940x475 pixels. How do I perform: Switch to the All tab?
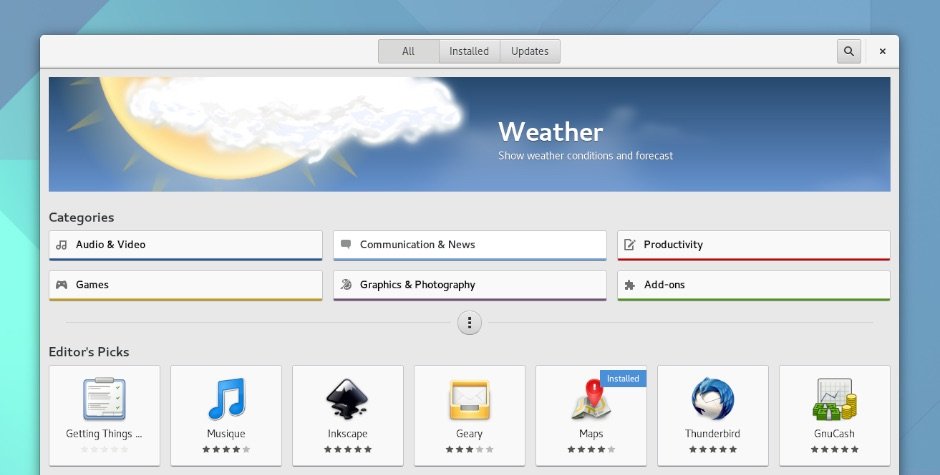[x=409, y=52]
